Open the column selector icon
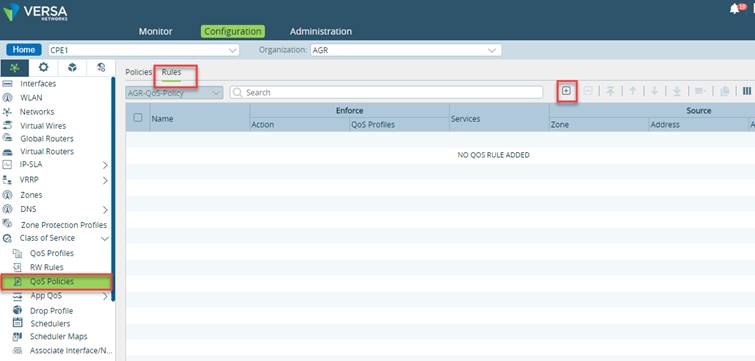This screenshot has width=755, height=361. (747, 91)
